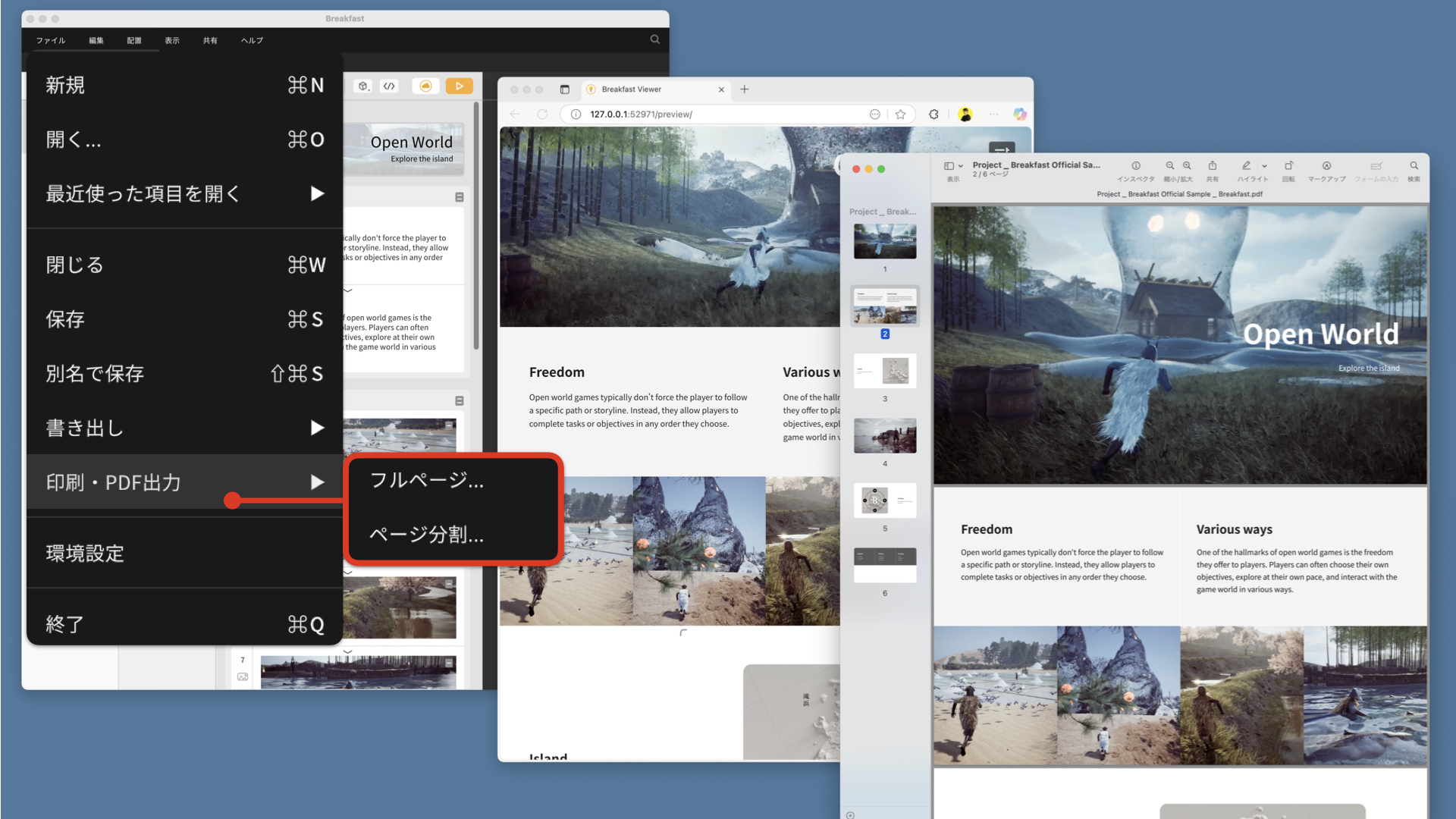
Task: Expand the 最近使った項目を開く submenu
Action: [184, 194]
